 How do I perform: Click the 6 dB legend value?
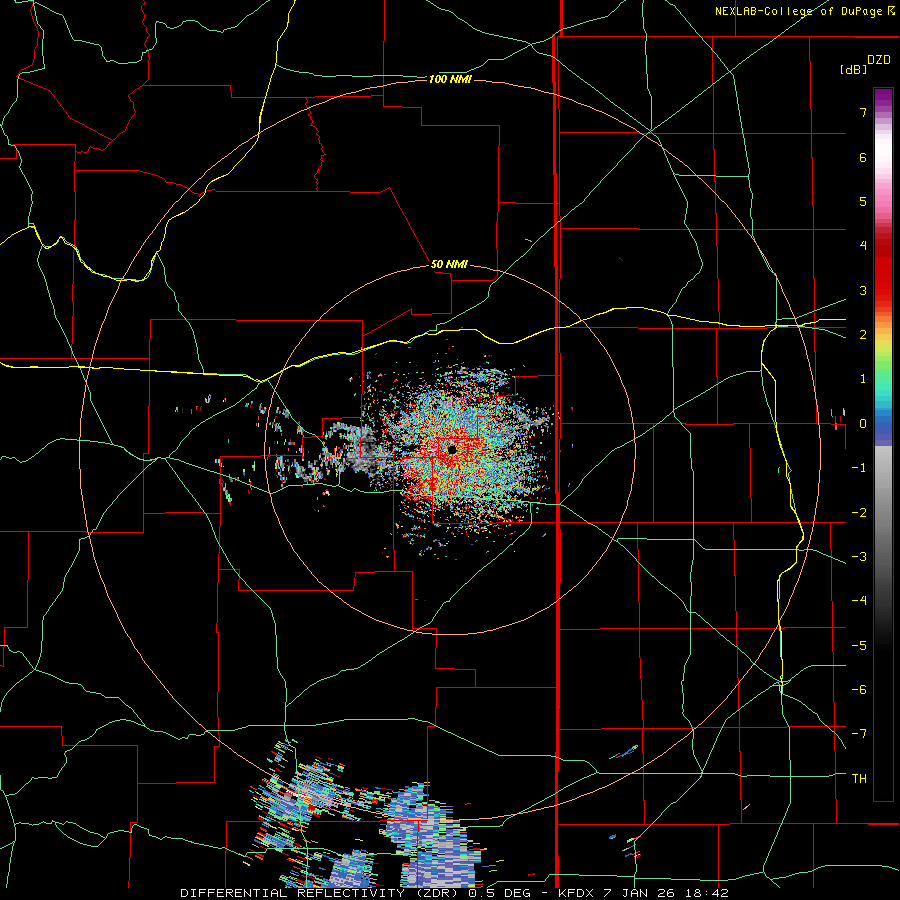click(x=863, y=157)
